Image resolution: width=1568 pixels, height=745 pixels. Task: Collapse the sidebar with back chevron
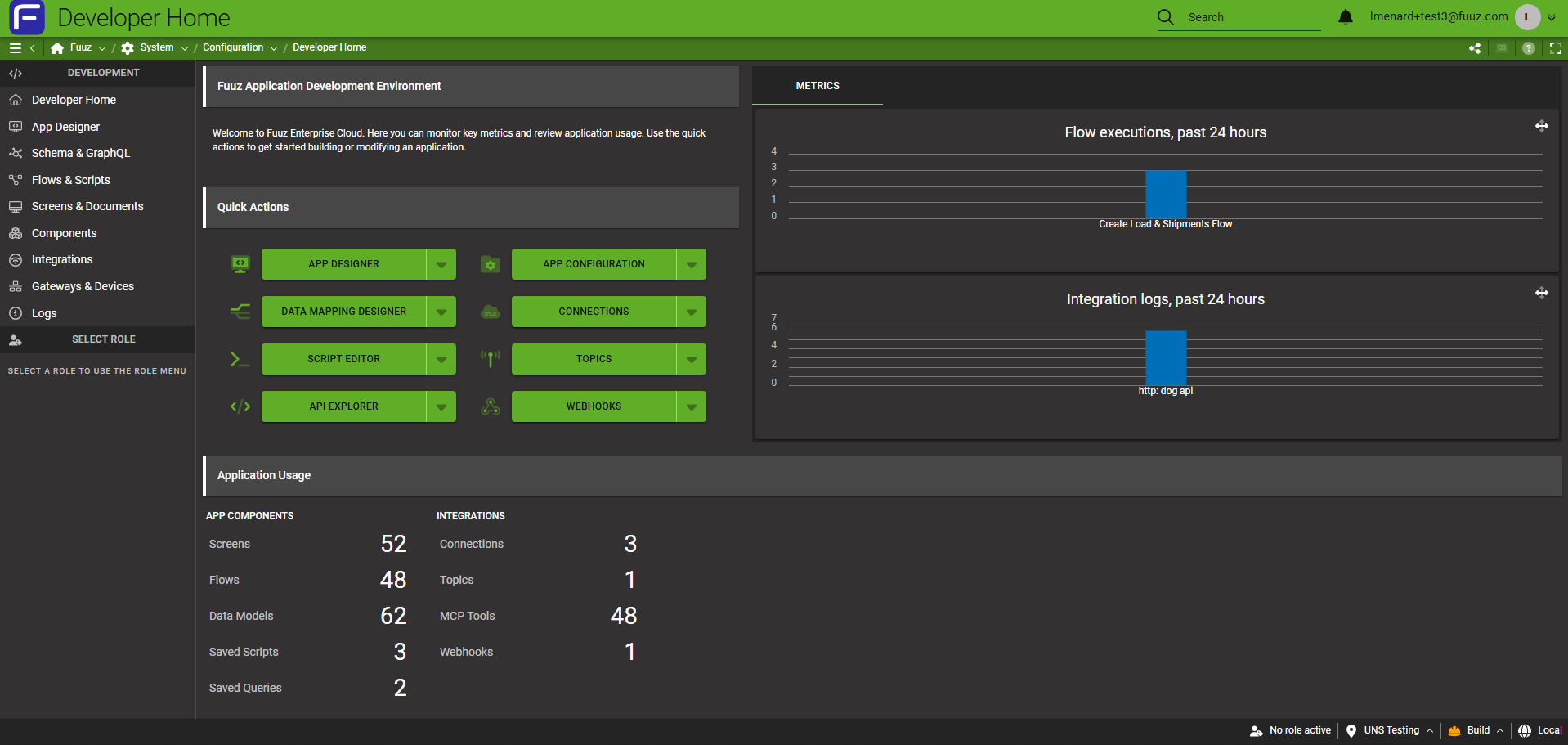[x=32, y=48]
